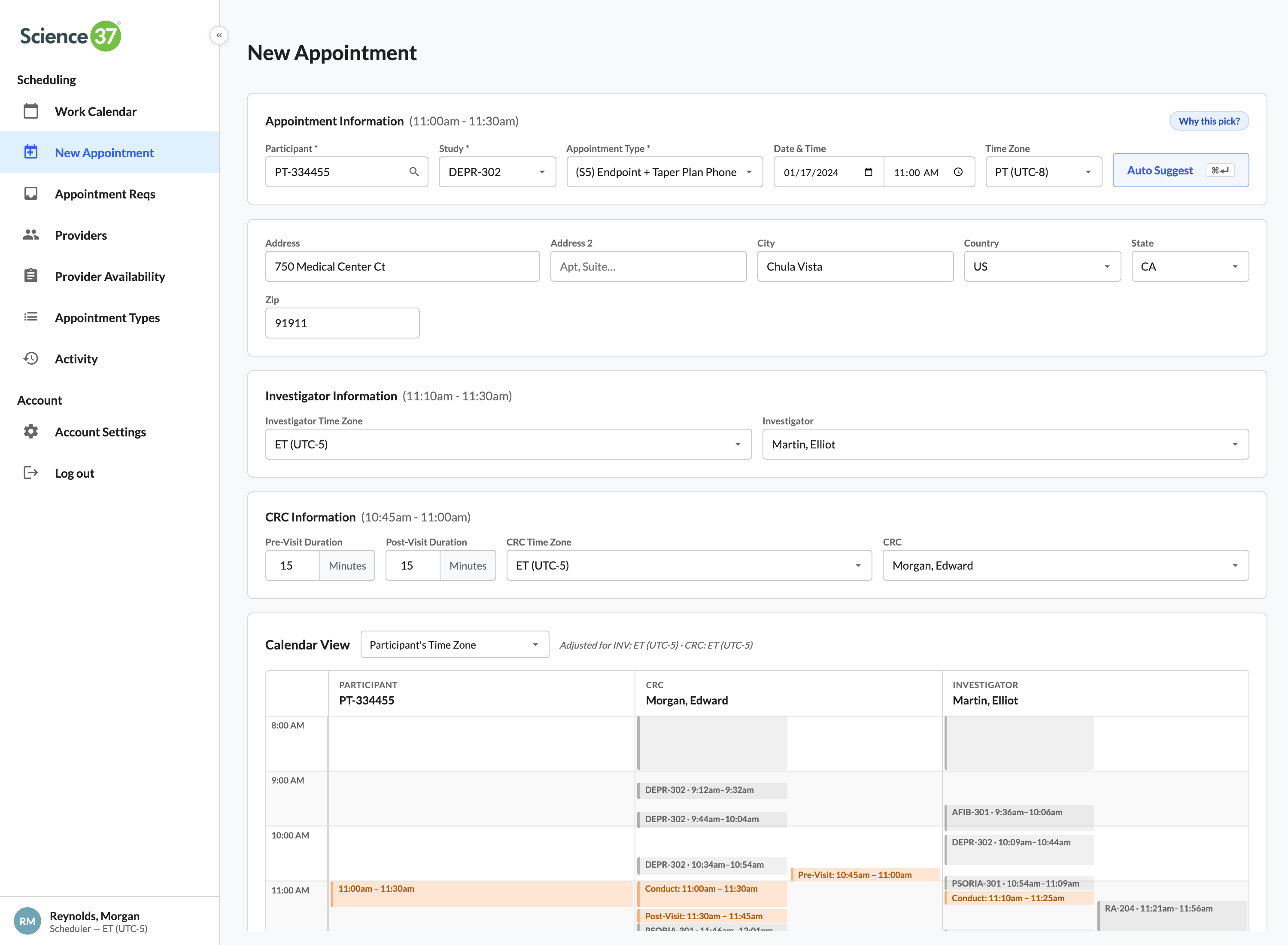Click the New Appointment calendar-plus icon

(31, 152)
